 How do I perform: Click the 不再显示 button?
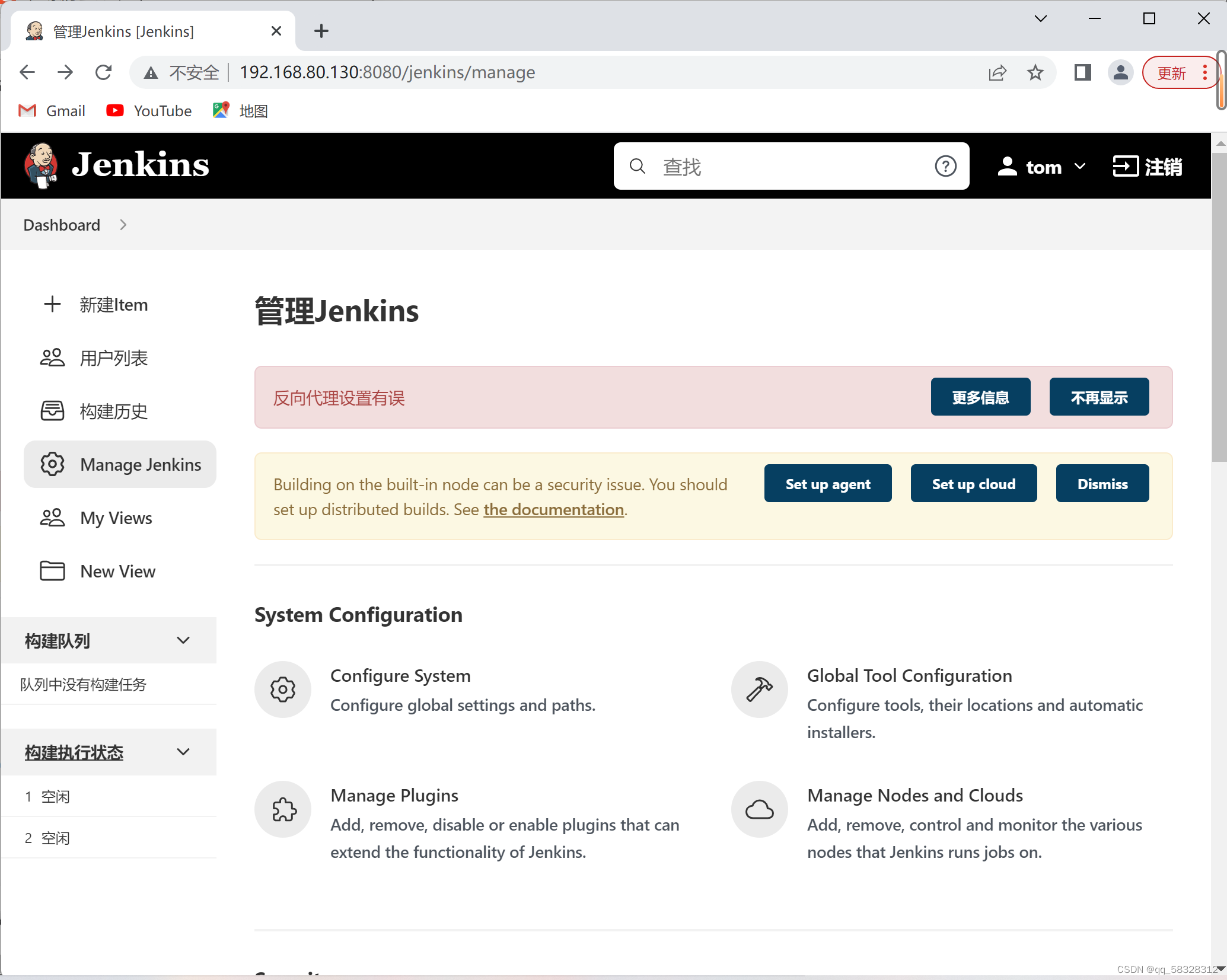1098,397
